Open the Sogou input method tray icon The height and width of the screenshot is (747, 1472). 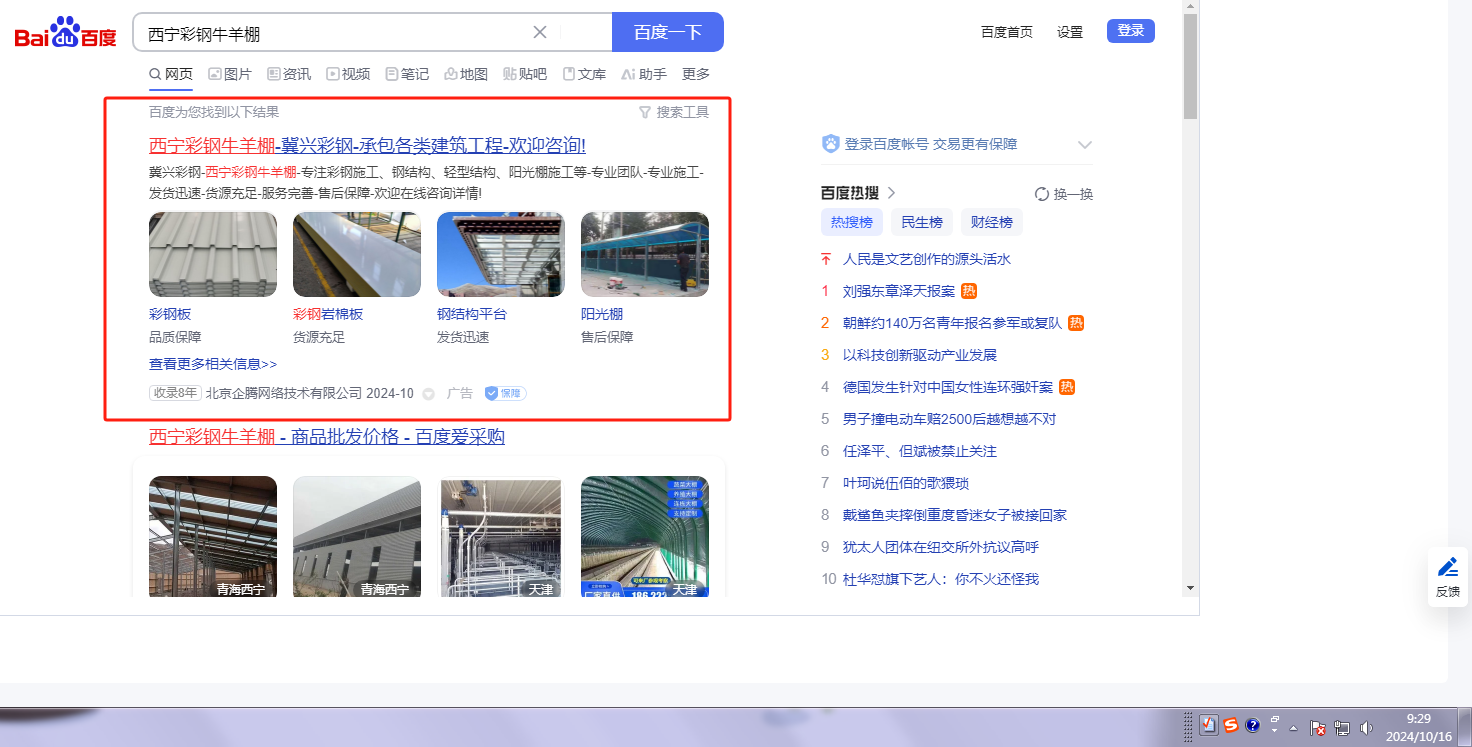click(x=1231, y=725)
